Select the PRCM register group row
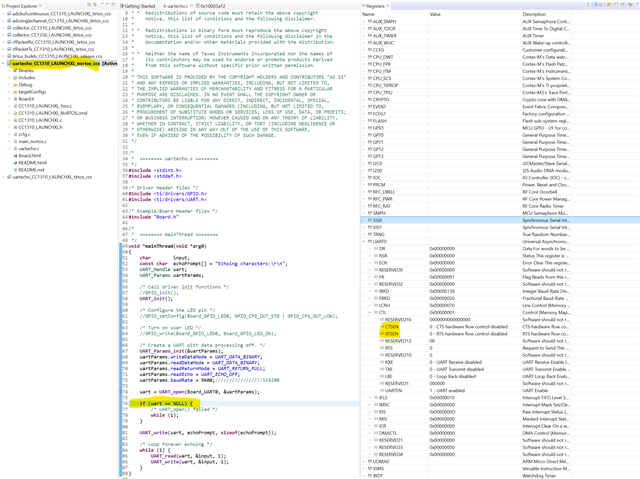 (500, 185)
